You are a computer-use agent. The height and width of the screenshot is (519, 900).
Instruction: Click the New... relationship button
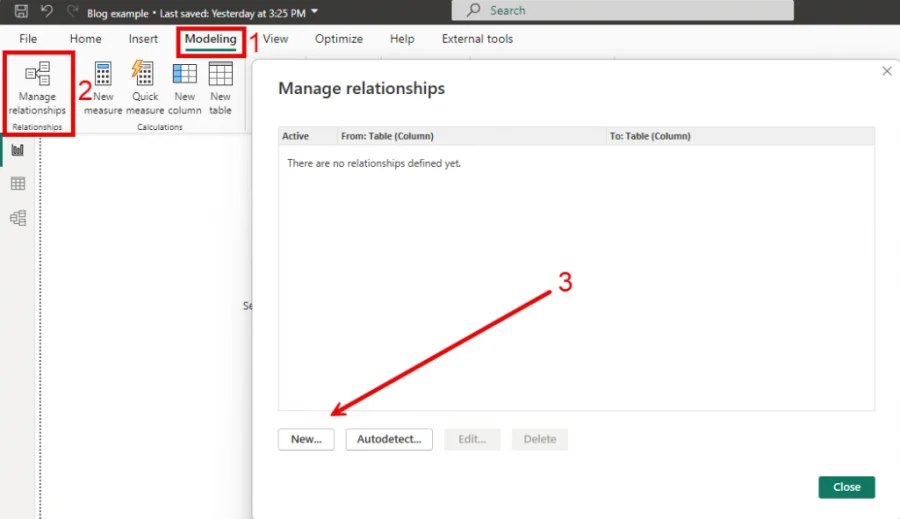(306, 439)
